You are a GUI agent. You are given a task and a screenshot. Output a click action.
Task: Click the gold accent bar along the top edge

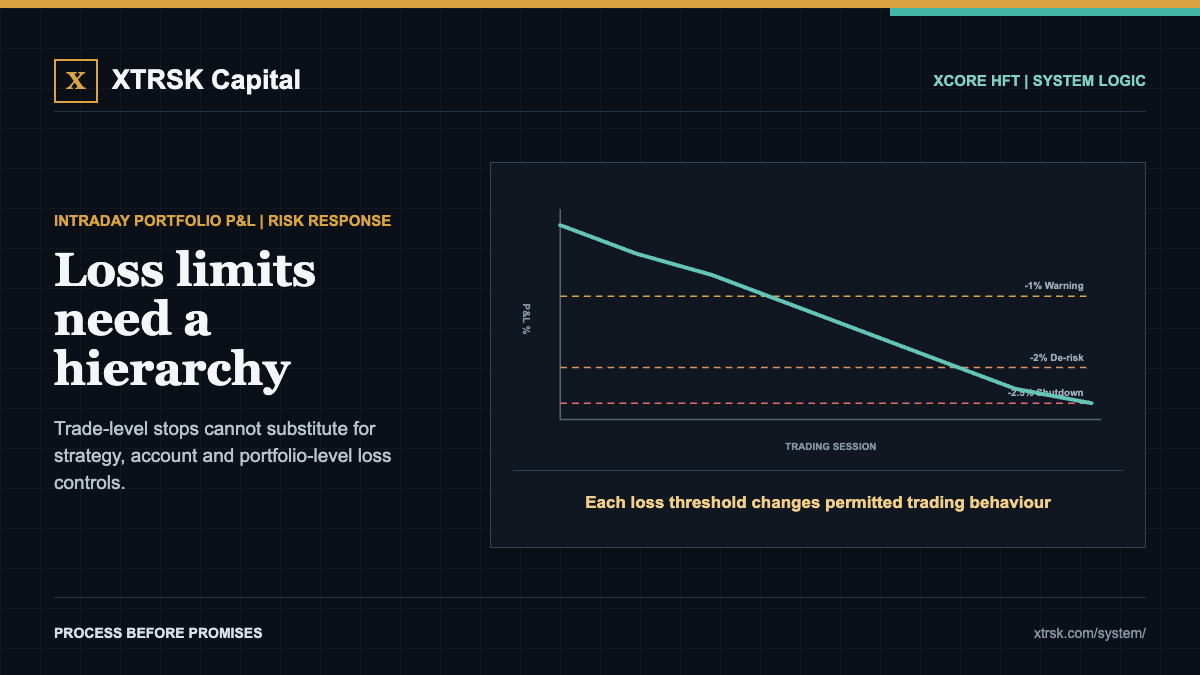tap(445, 4)
